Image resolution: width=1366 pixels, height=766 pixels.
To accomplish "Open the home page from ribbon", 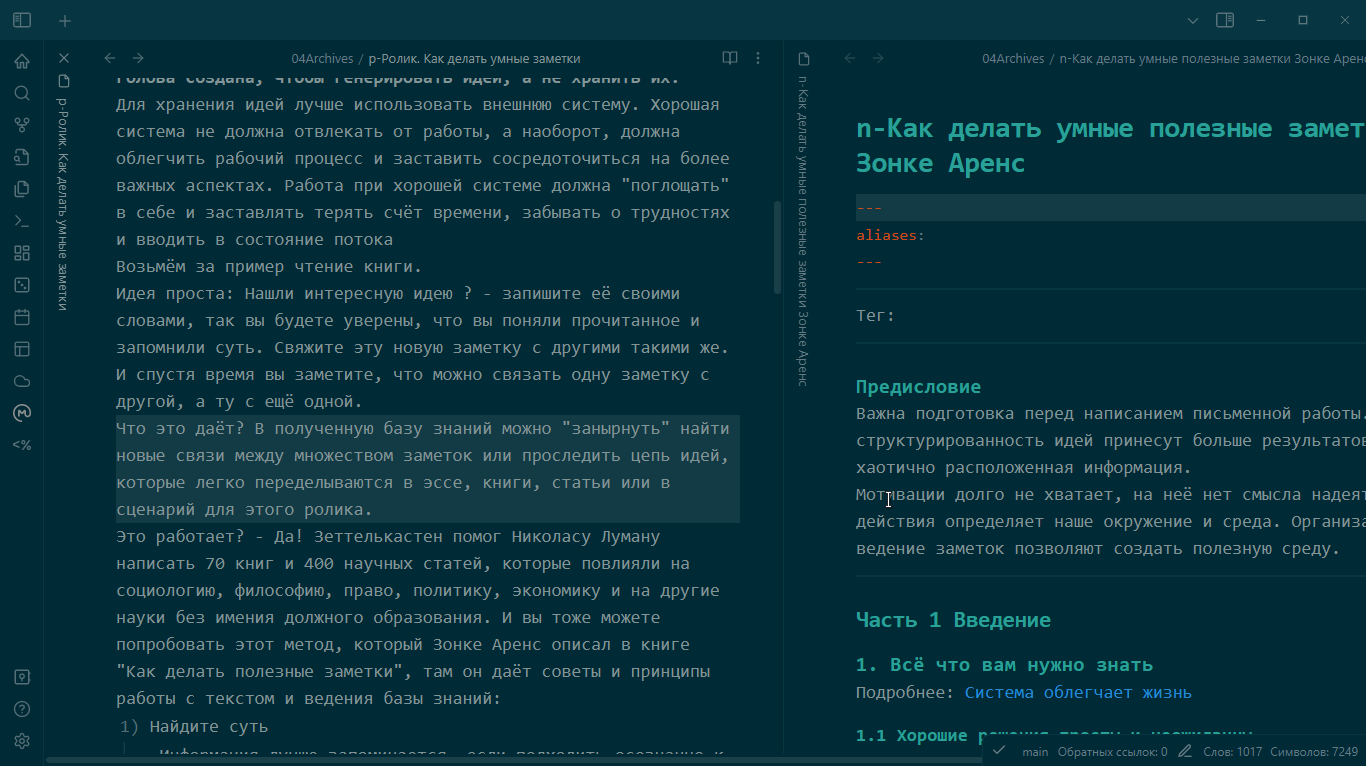I will click(x=22, y=61).
